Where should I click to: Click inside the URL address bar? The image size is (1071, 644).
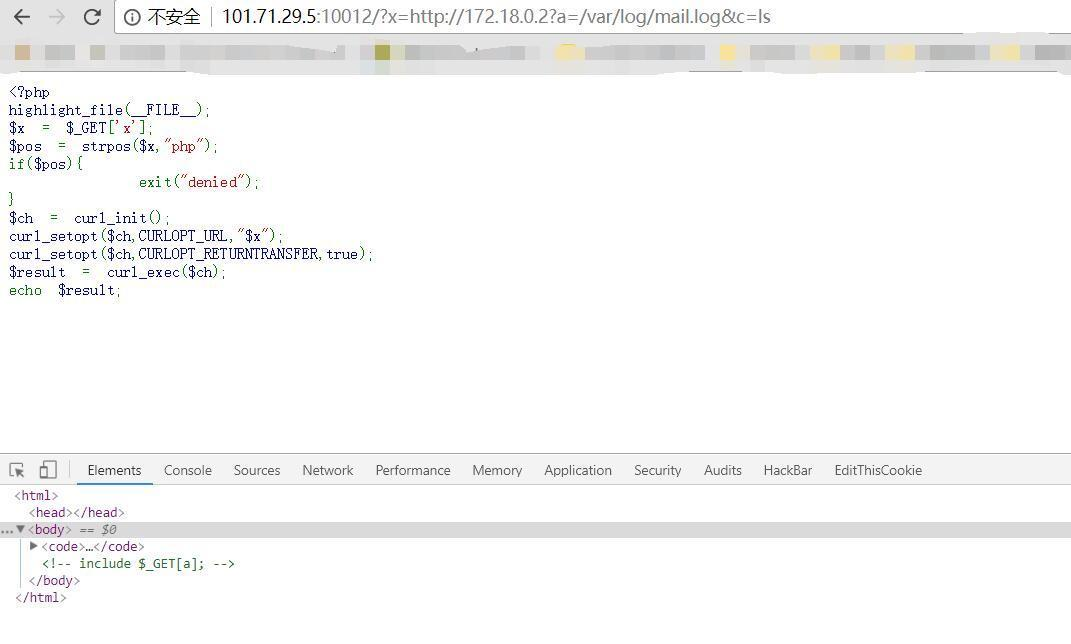coord(500,16)
